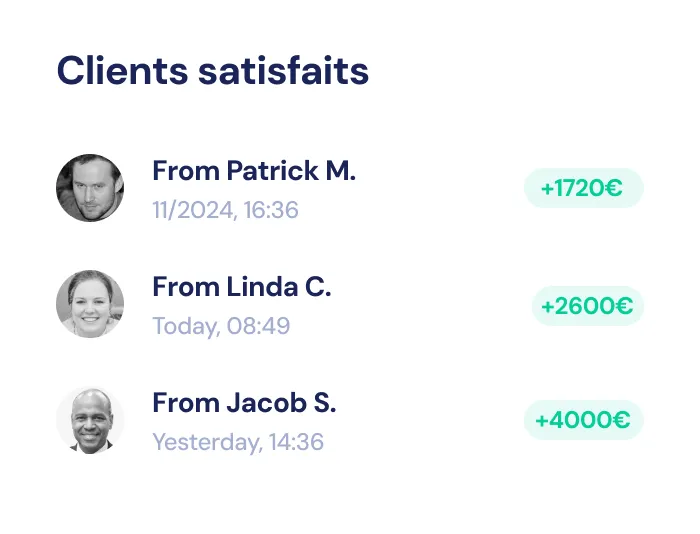Click the word From before Jacob
Viewport: 700px width, 534px height.
pyautogui.click(x=186, y=403)
